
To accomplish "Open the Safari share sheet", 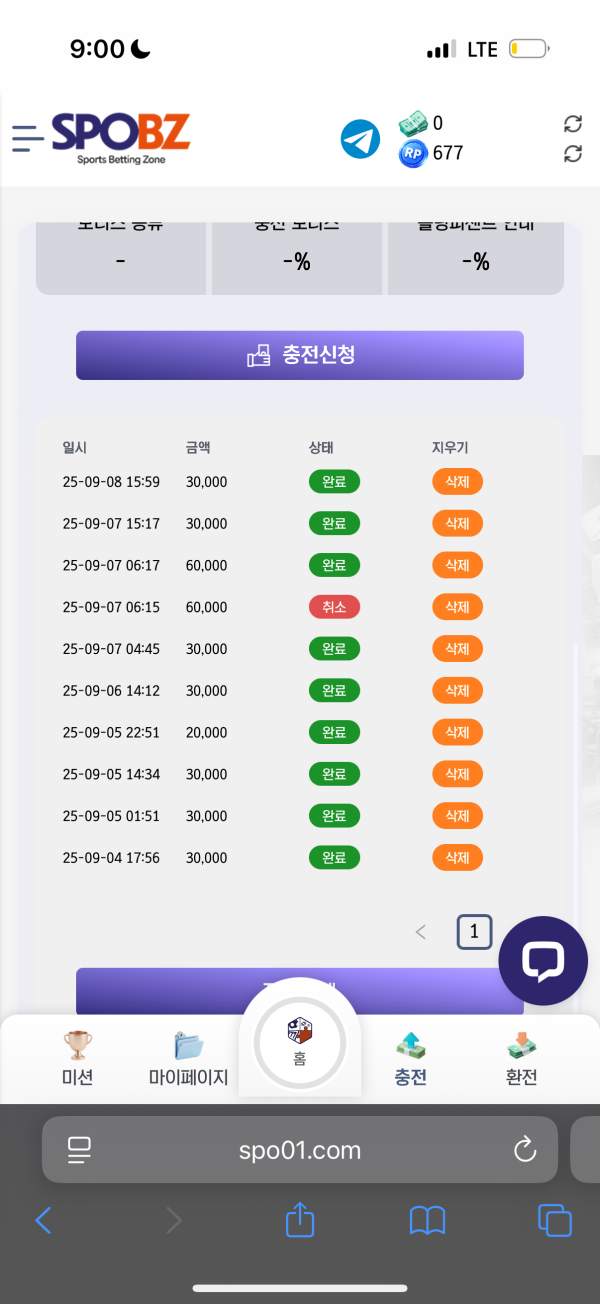I will (300, 1220).
